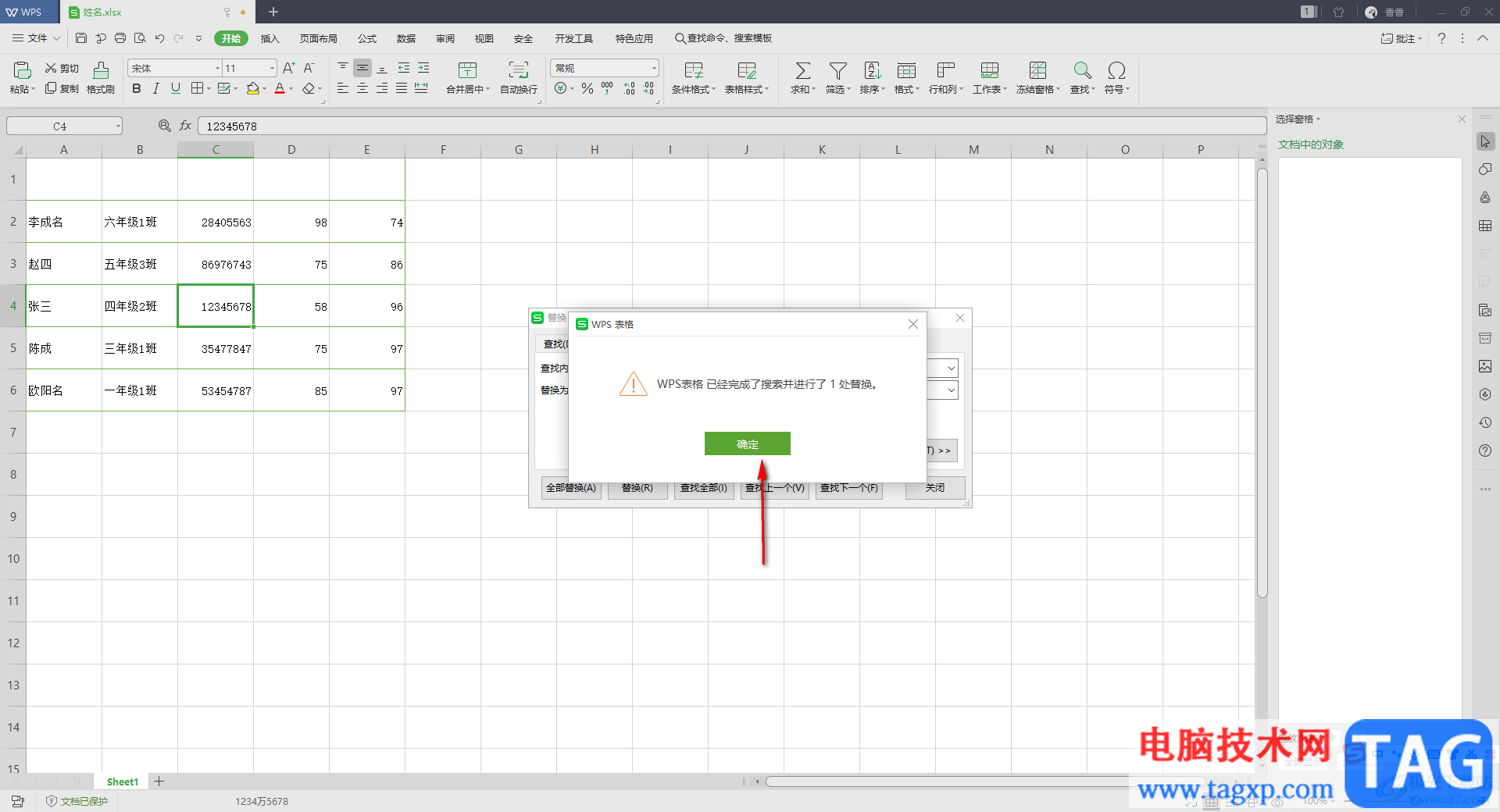Image resolution: width=1500 pixels, height=812 pixels.
Task: Increase font size with A+ icon
Action: tap(289, 69)
